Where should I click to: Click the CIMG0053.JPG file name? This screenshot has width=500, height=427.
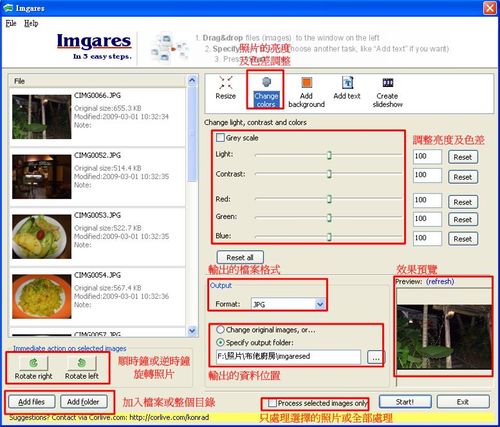(x=97, y=215)
